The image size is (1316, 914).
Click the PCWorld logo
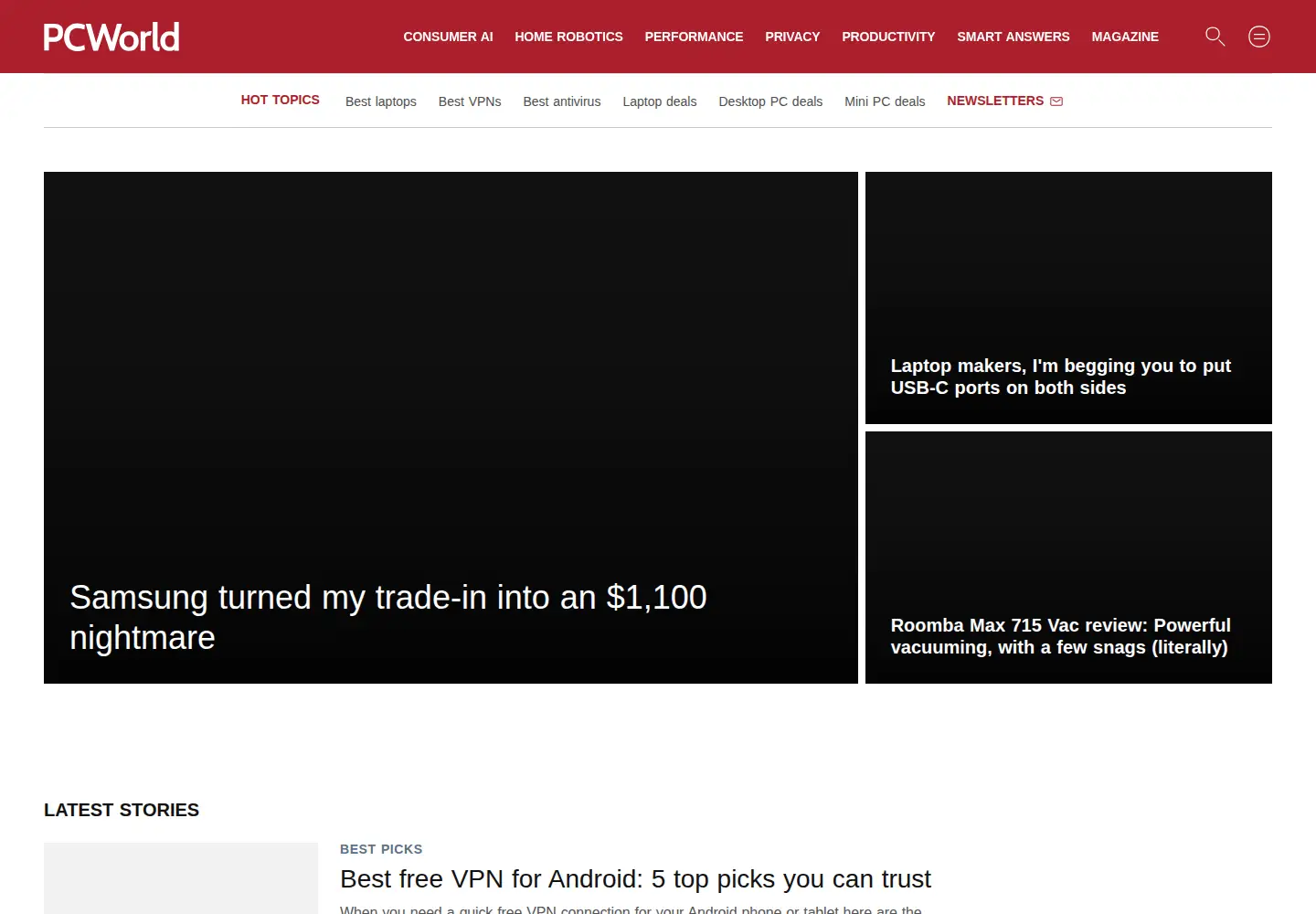tap(111, 37)
